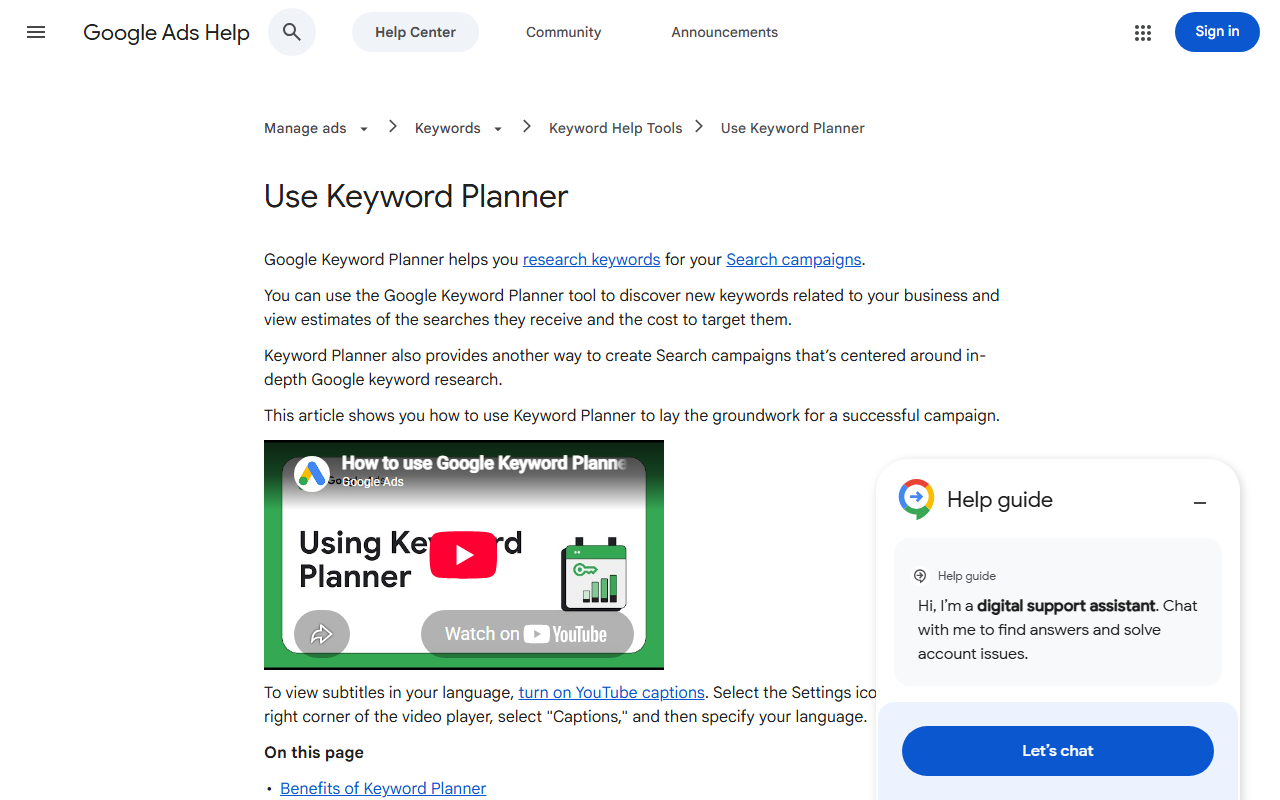
Task: Minimize the Help guide panel
Action: (1200, 502)
